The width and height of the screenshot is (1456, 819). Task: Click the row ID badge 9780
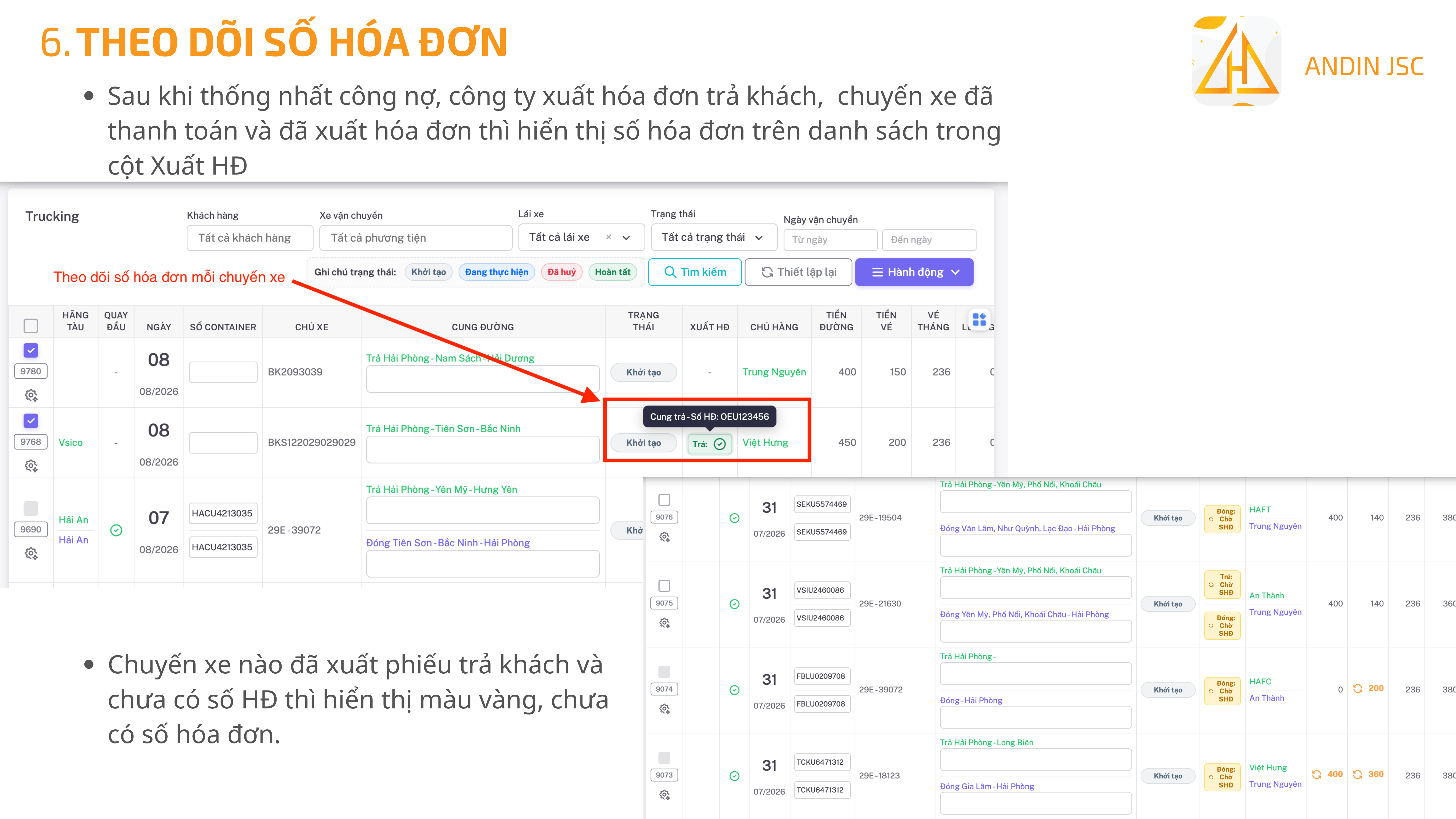point(31,371)
